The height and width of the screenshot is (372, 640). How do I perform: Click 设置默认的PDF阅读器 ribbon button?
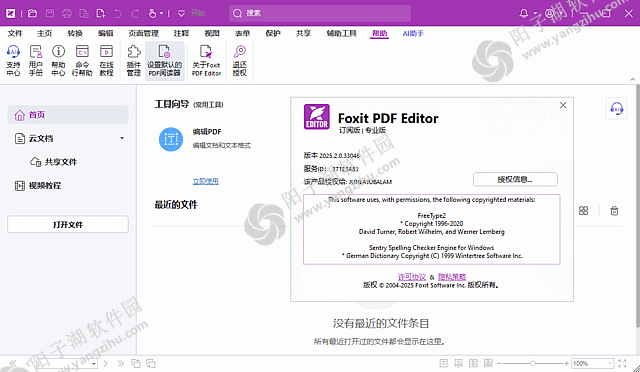[165, 60]
